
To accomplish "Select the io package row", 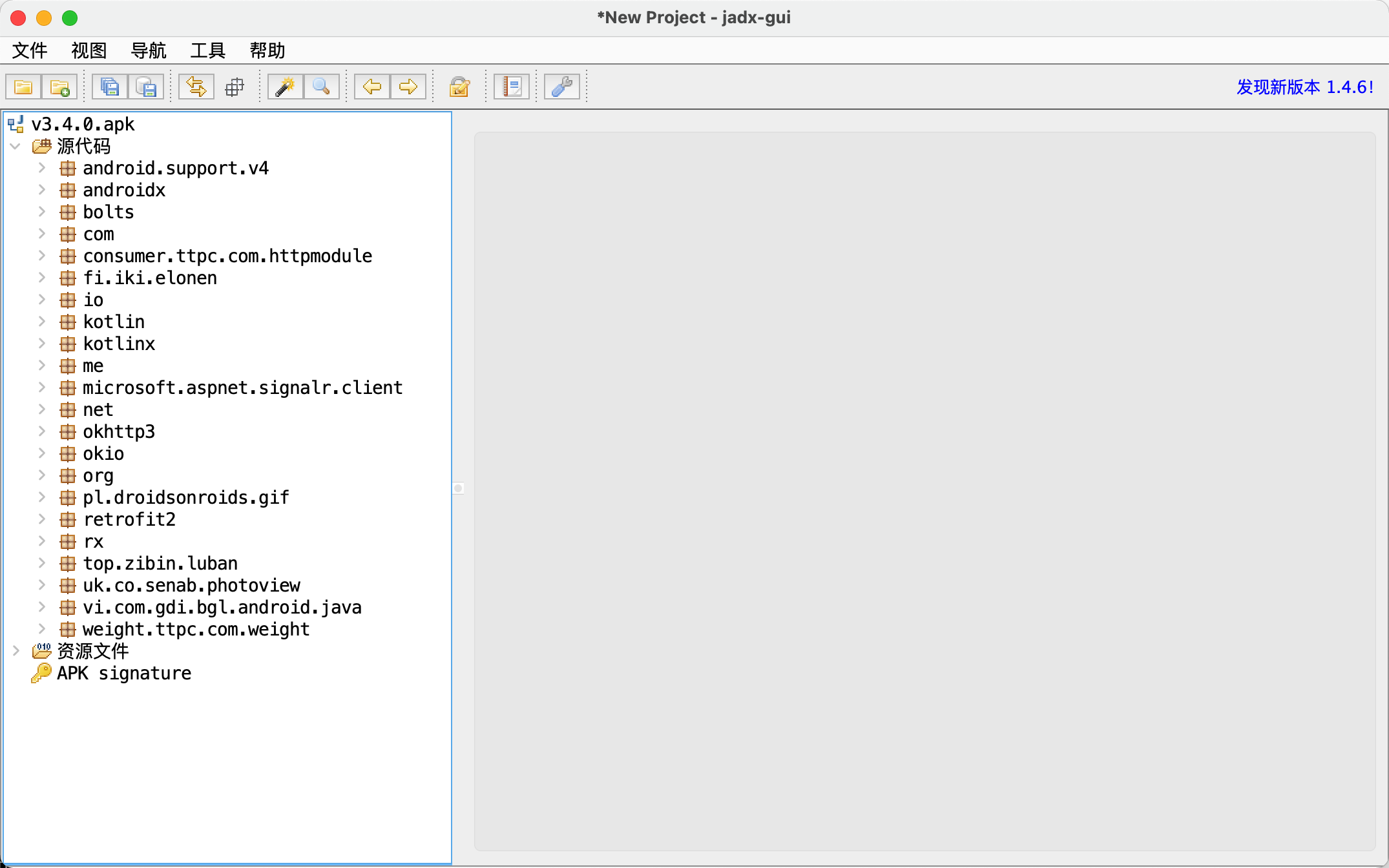I will [93, 300].
